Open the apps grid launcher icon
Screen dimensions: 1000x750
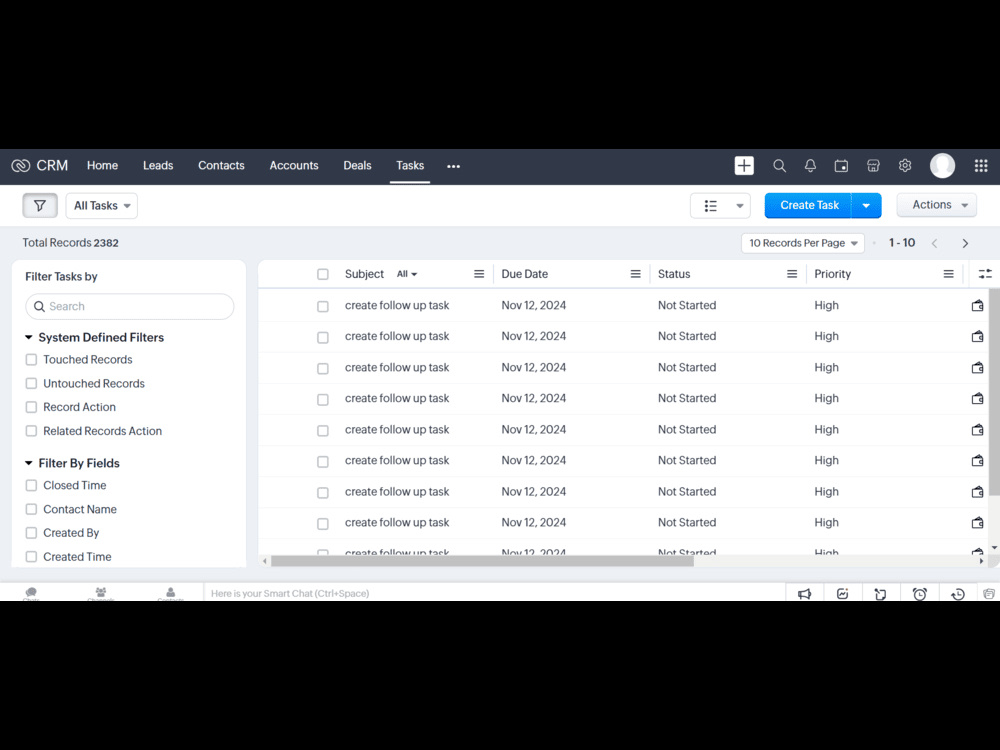click(x=981, y=166)
